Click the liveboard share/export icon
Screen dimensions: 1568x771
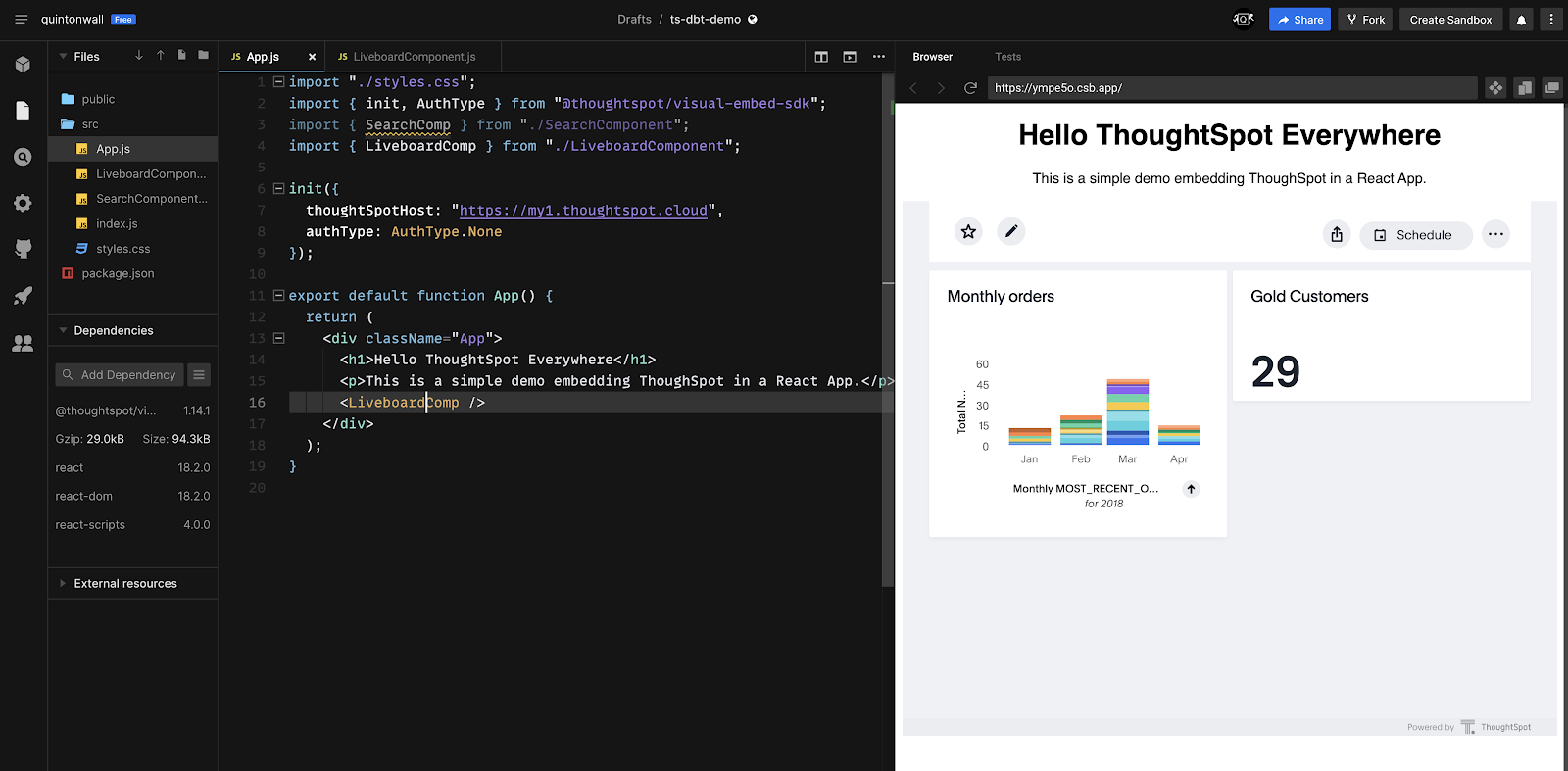pos(1337,235)
